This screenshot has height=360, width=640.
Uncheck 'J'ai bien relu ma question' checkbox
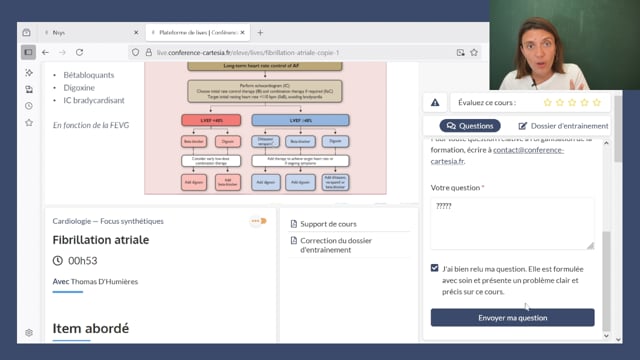point(434,268)
